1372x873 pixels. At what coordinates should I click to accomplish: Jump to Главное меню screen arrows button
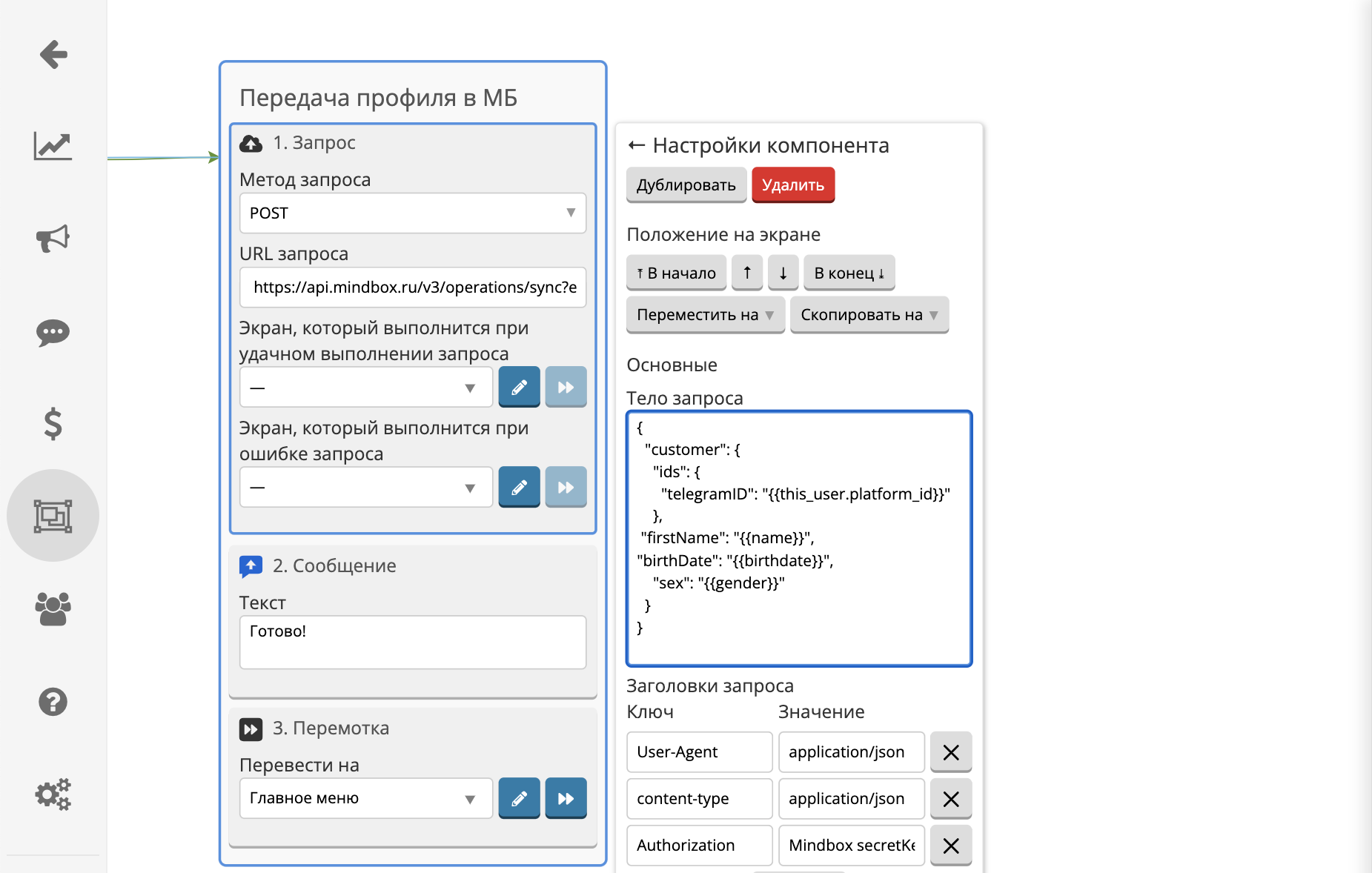(x=566, y=798)
